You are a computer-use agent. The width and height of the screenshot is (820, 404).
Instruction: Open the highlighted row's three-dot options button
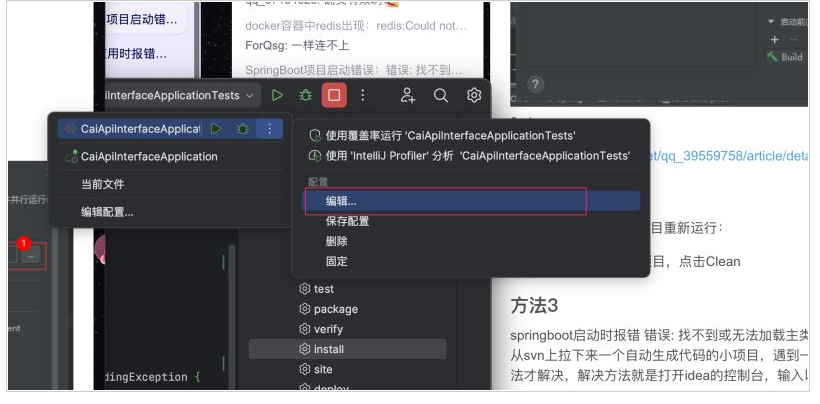pos(269,129)
